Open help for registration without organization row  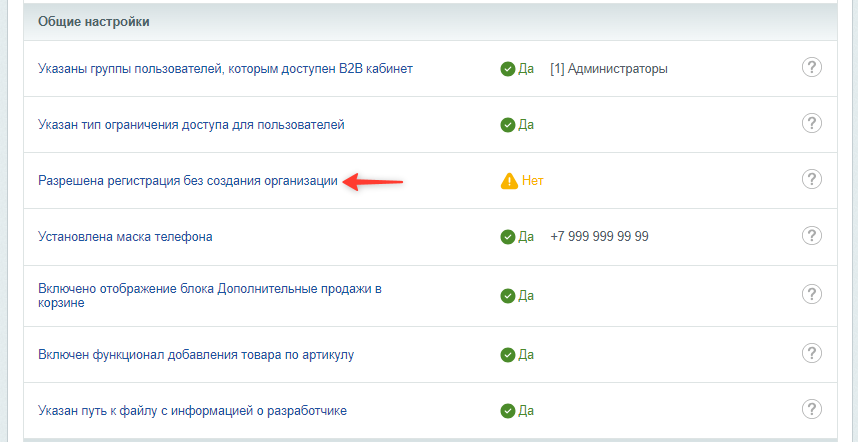pyautogui.click(x=812, y=179)
